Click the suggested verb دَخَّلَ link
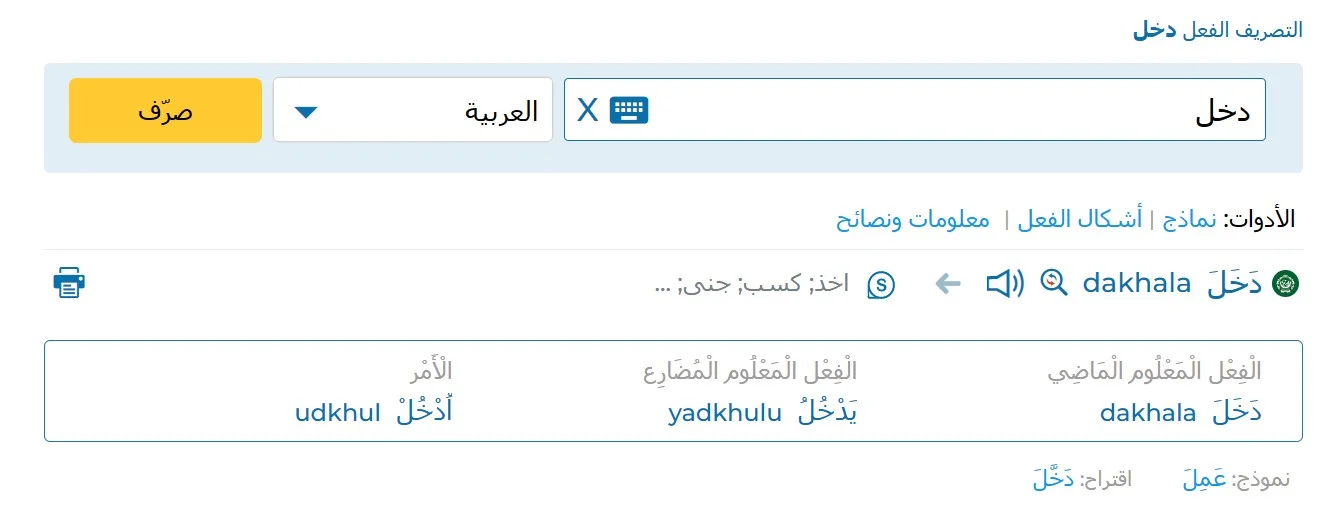Viewport: 1321px width, 507px height. point(1053,479)
